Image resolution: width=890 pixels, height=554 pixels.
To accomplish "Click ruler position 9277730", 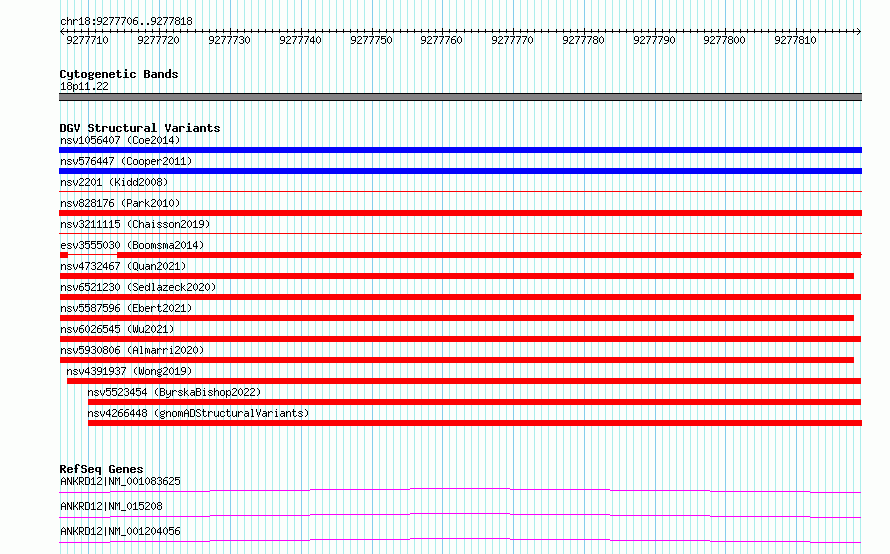I will click(x=229, y=40).
